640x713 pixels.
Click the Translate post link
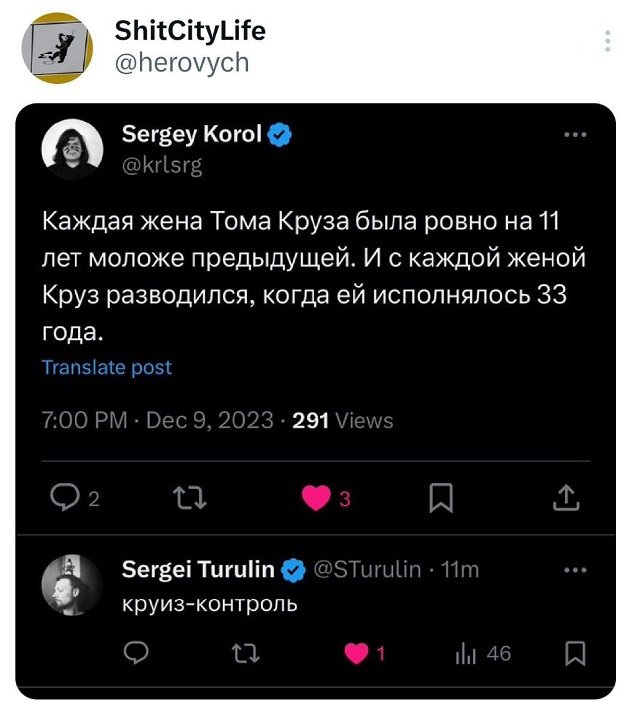pos(107,367)
